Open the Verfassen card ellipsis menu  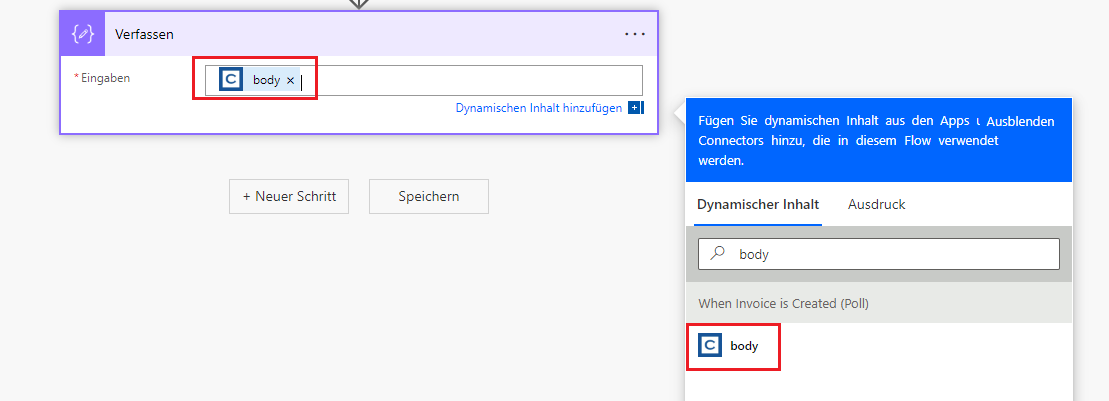[x=635, y=34]
